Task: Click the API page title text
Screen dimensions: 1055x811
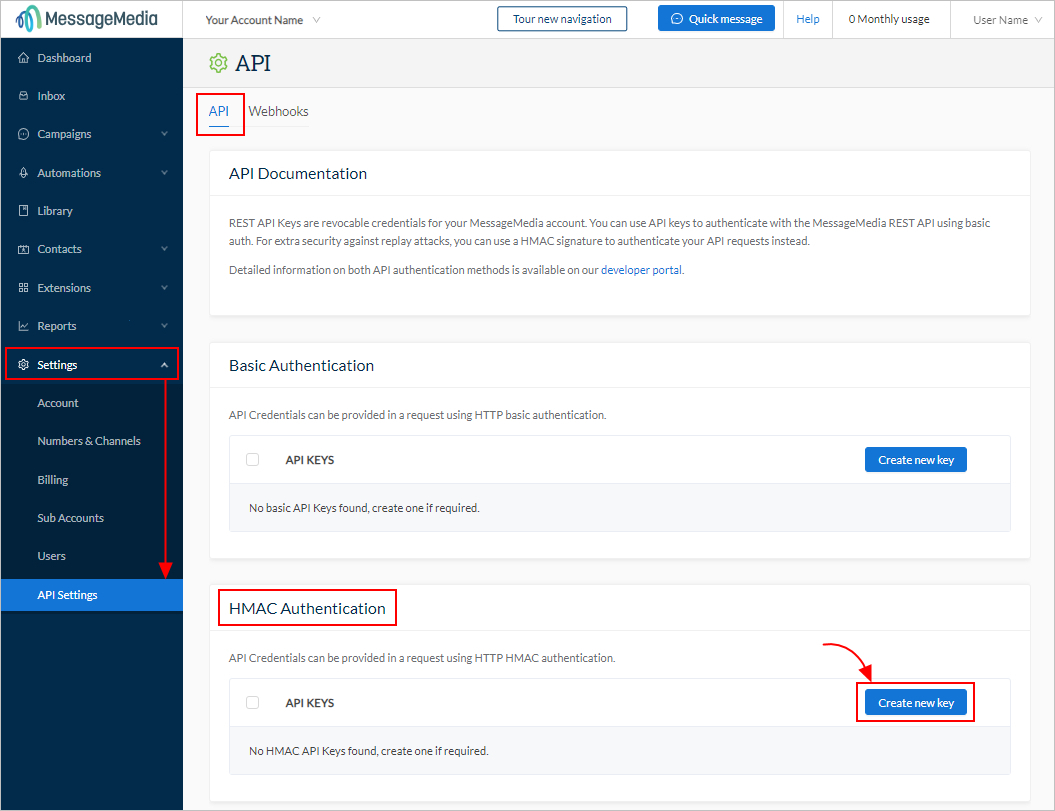Action: point(253,63)
